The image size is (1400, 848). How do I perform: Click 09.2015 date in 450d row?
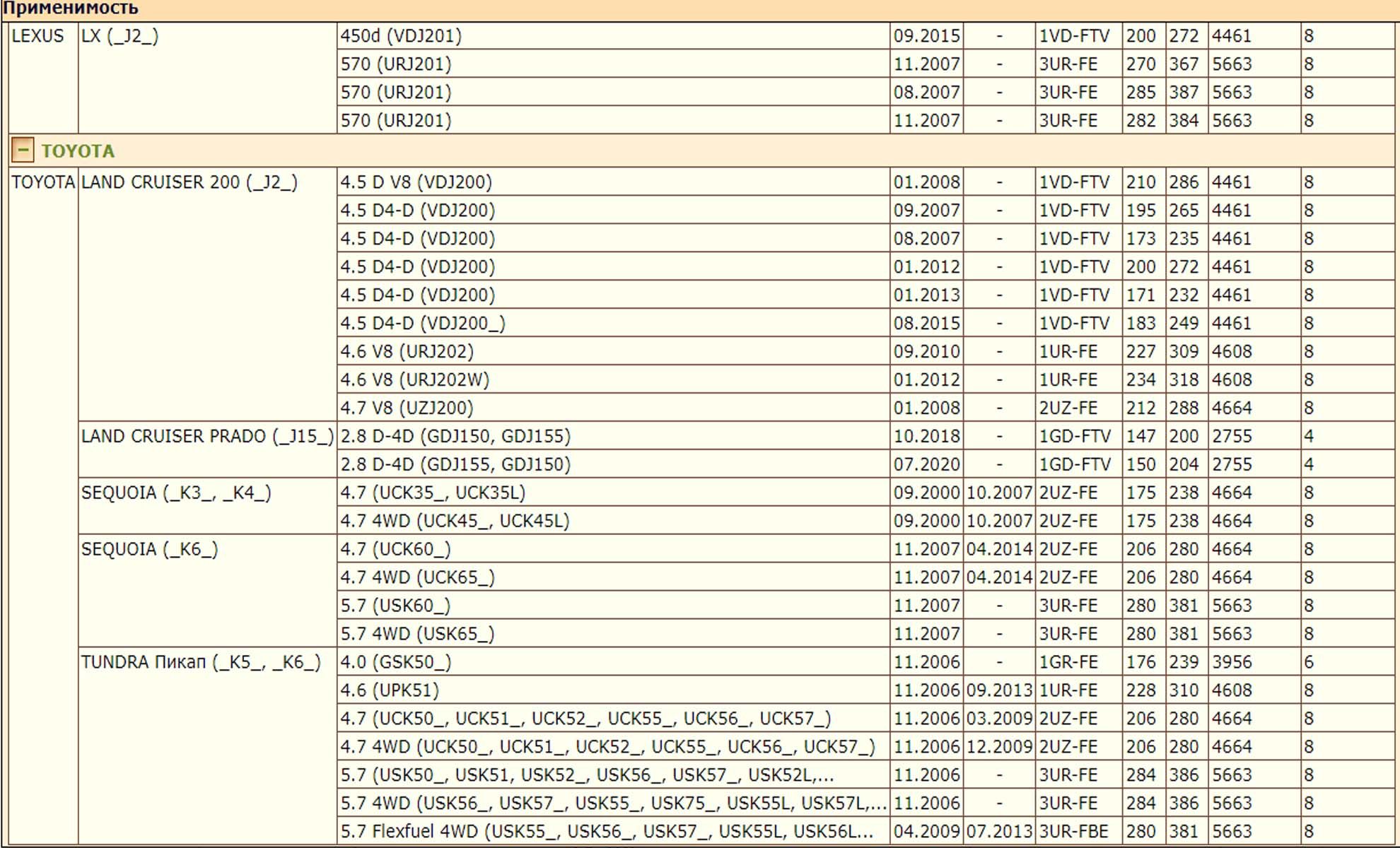pos(926,36)
